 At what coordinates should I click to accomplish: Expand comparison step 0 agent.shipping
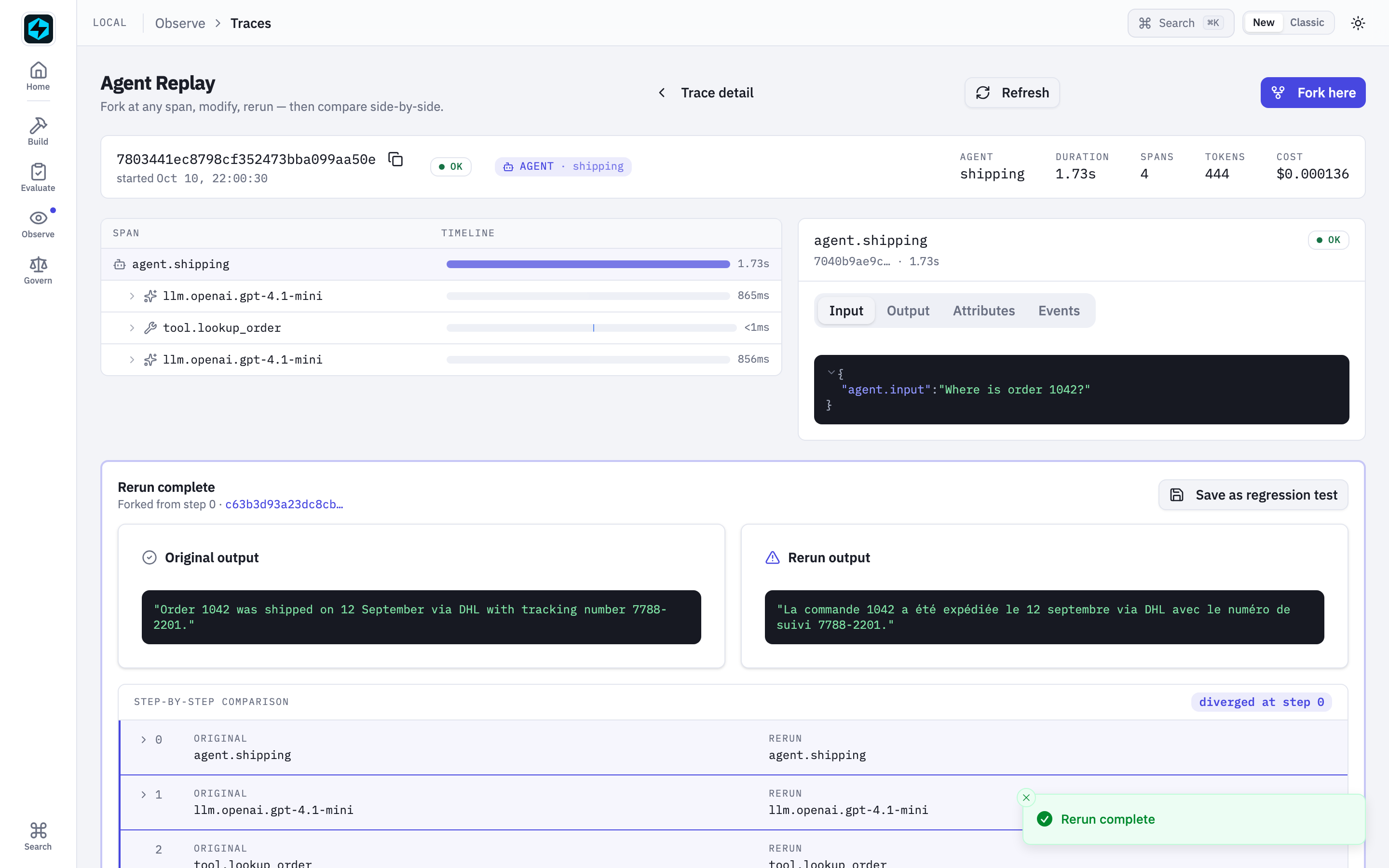tap(144, 739)
